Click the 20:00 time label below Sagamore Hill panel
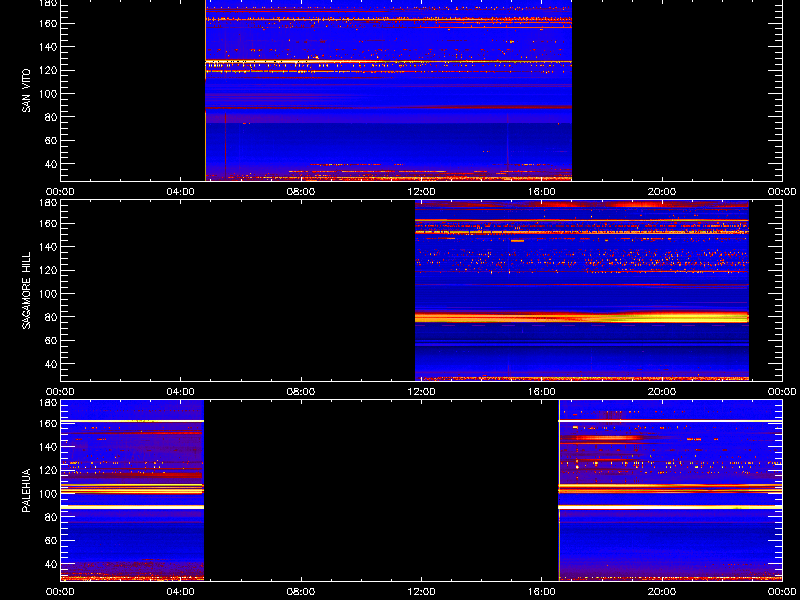Screen dimensions: 800x600 click(x=662, y=392)
